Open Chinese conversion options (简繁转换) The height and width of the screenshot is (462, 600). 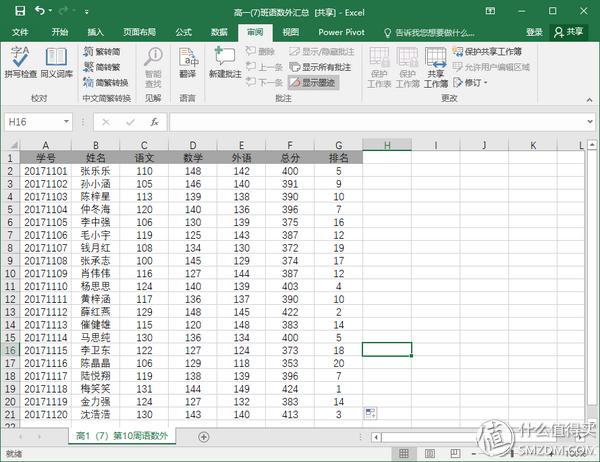pos(106,82)
